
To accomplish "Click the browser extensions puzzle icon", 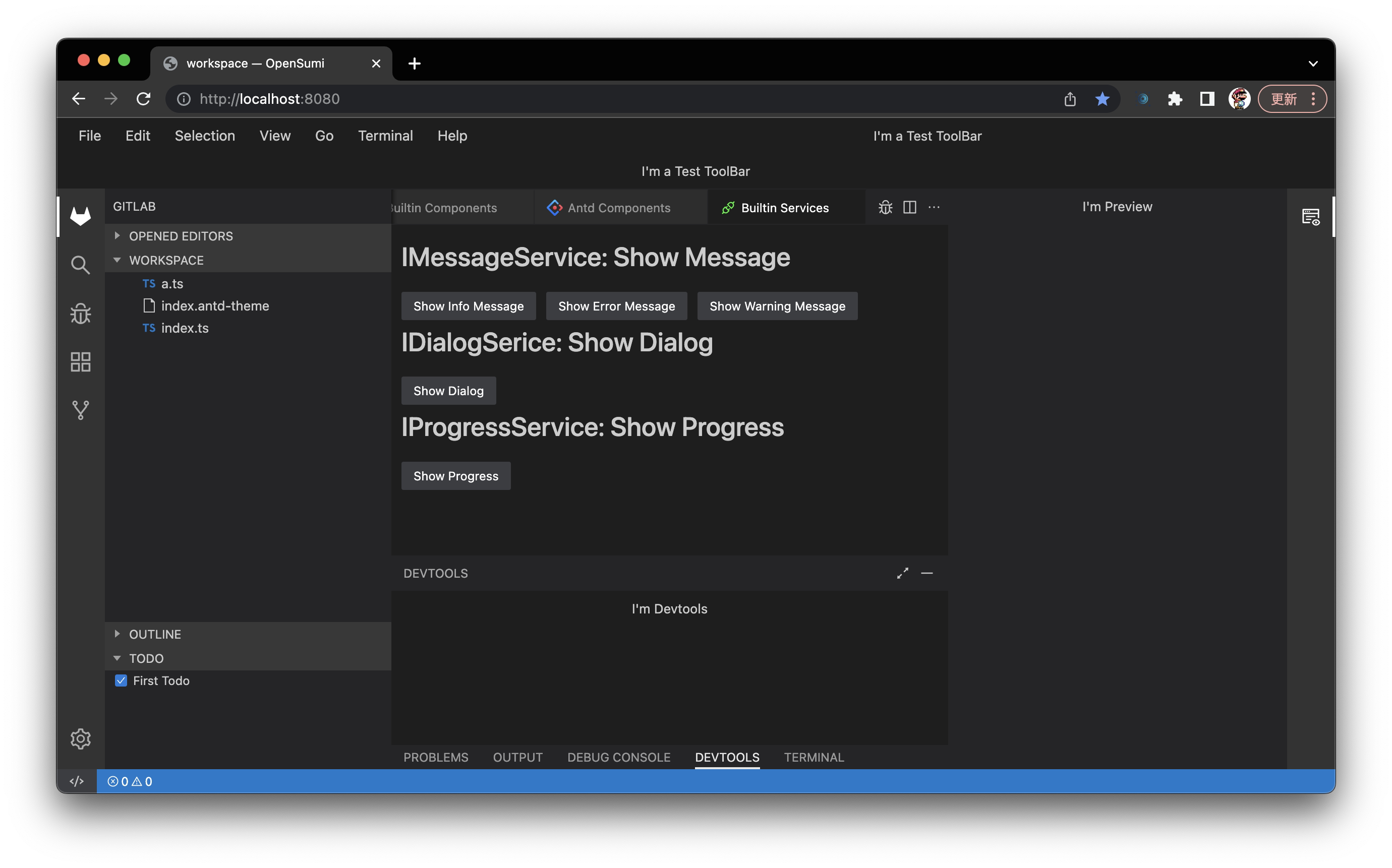I will tap(1175, 99).
